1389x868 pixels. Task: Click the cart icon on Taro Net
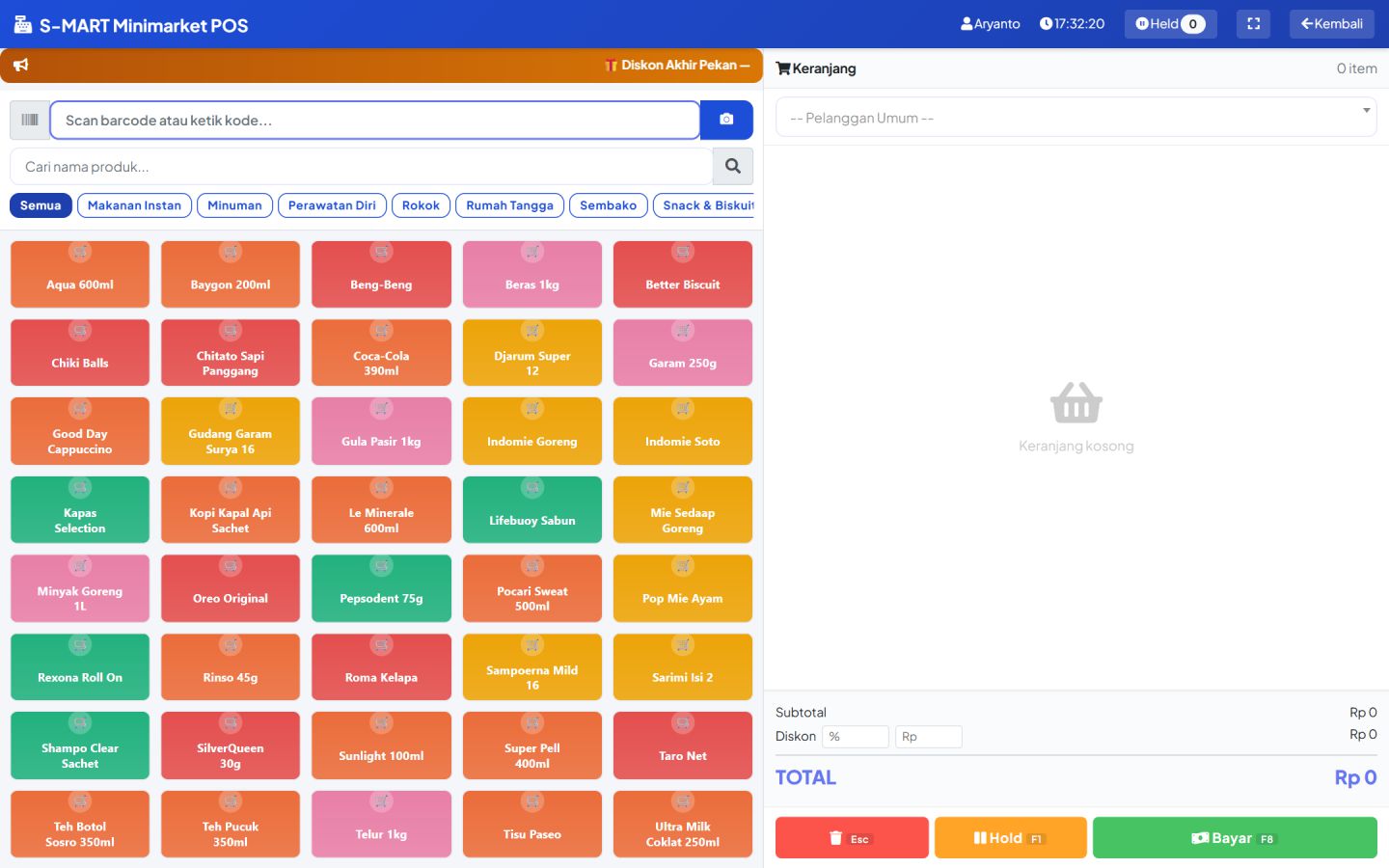pos(683,723)
